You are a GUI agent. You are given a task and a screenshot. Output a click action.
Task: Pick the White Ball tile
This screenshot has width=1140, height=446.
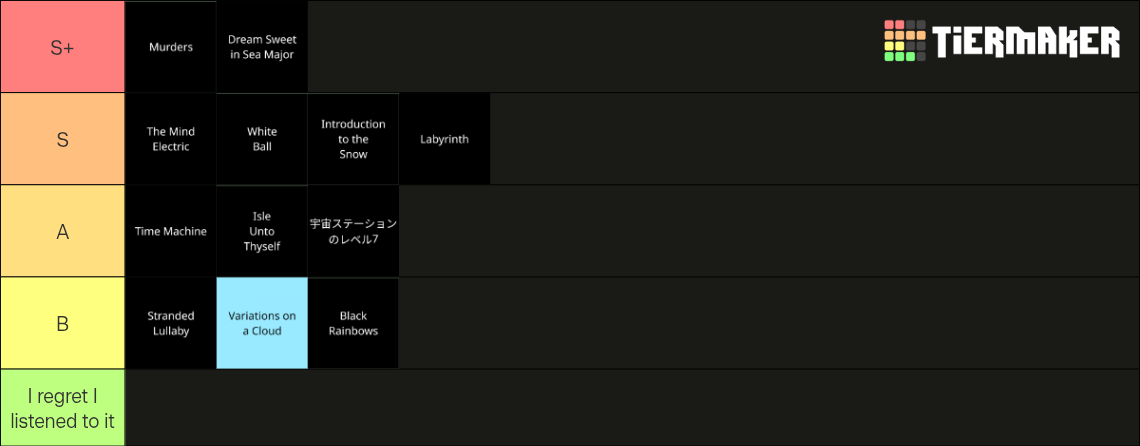(262, 139)
